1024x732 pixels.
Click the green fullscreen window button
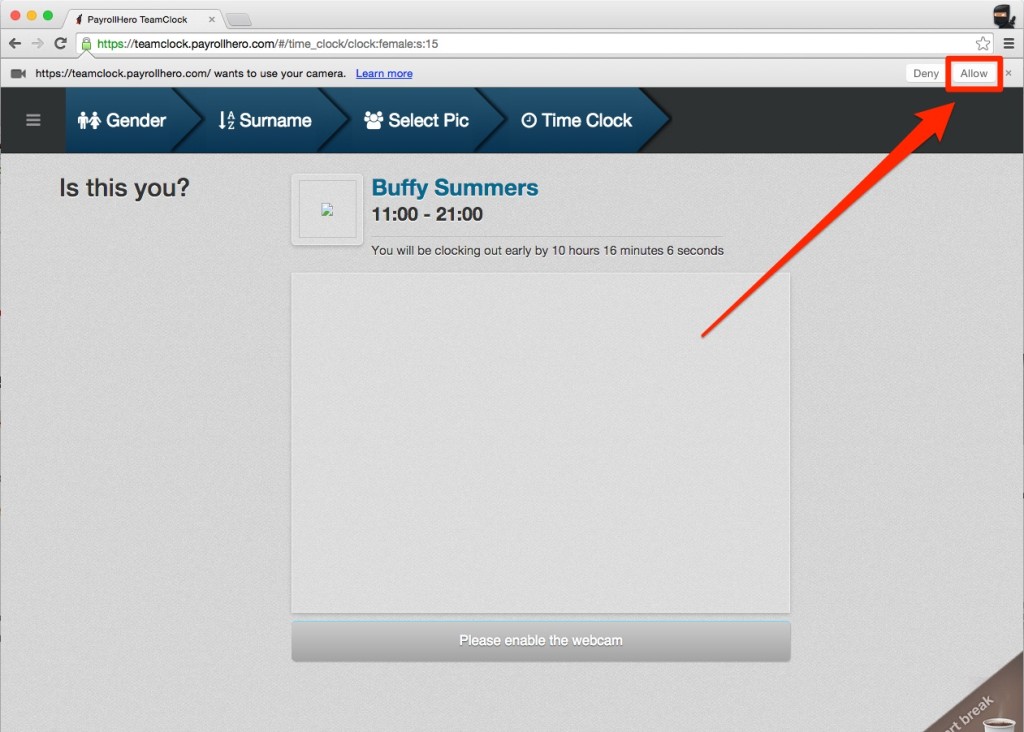(x=48, y=15)
